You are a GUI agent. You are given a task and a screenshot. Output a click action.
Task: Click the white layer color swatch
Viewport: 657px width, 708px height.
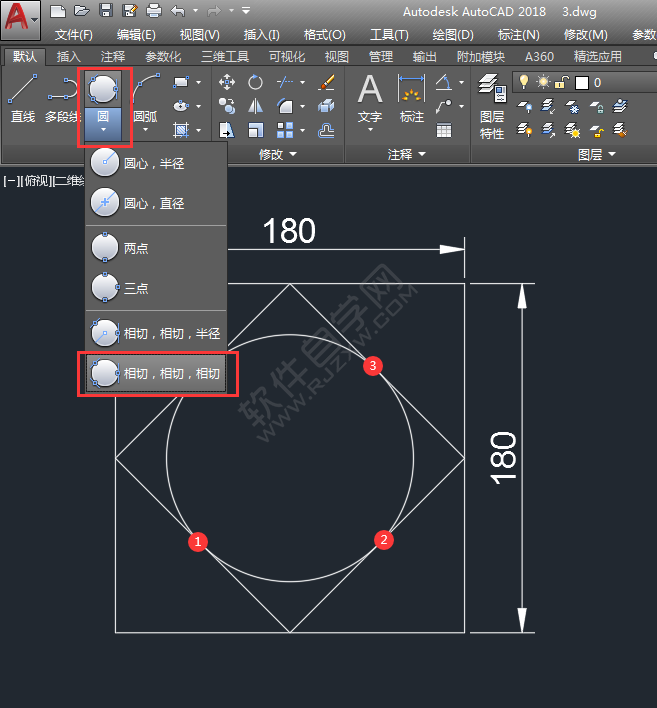point(581,82)
